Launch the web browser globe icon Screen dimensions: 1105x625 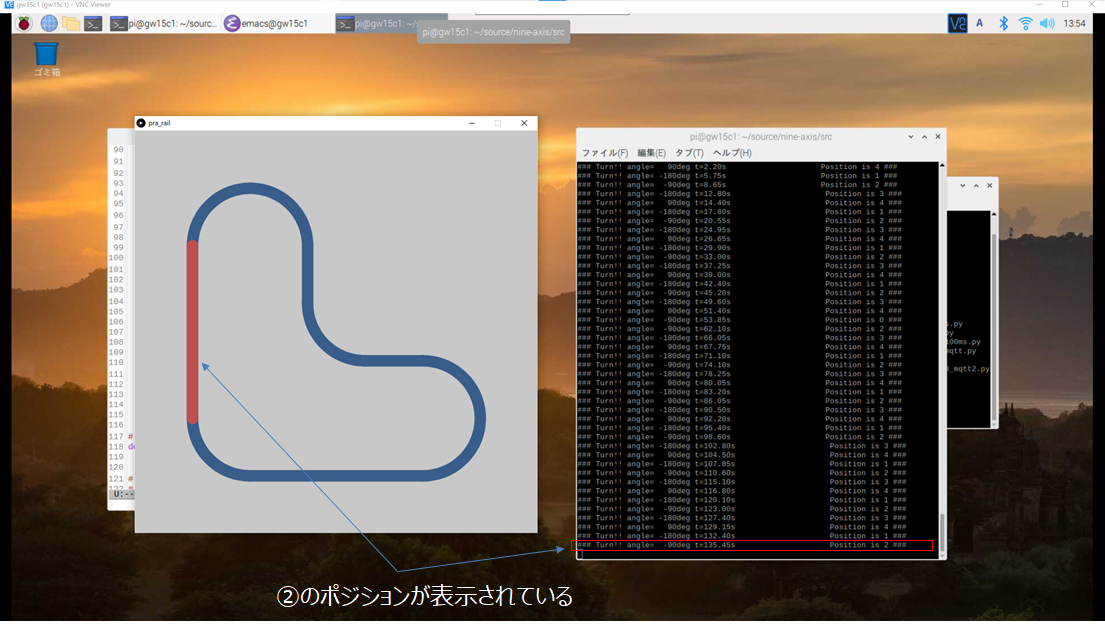point(48,23)
